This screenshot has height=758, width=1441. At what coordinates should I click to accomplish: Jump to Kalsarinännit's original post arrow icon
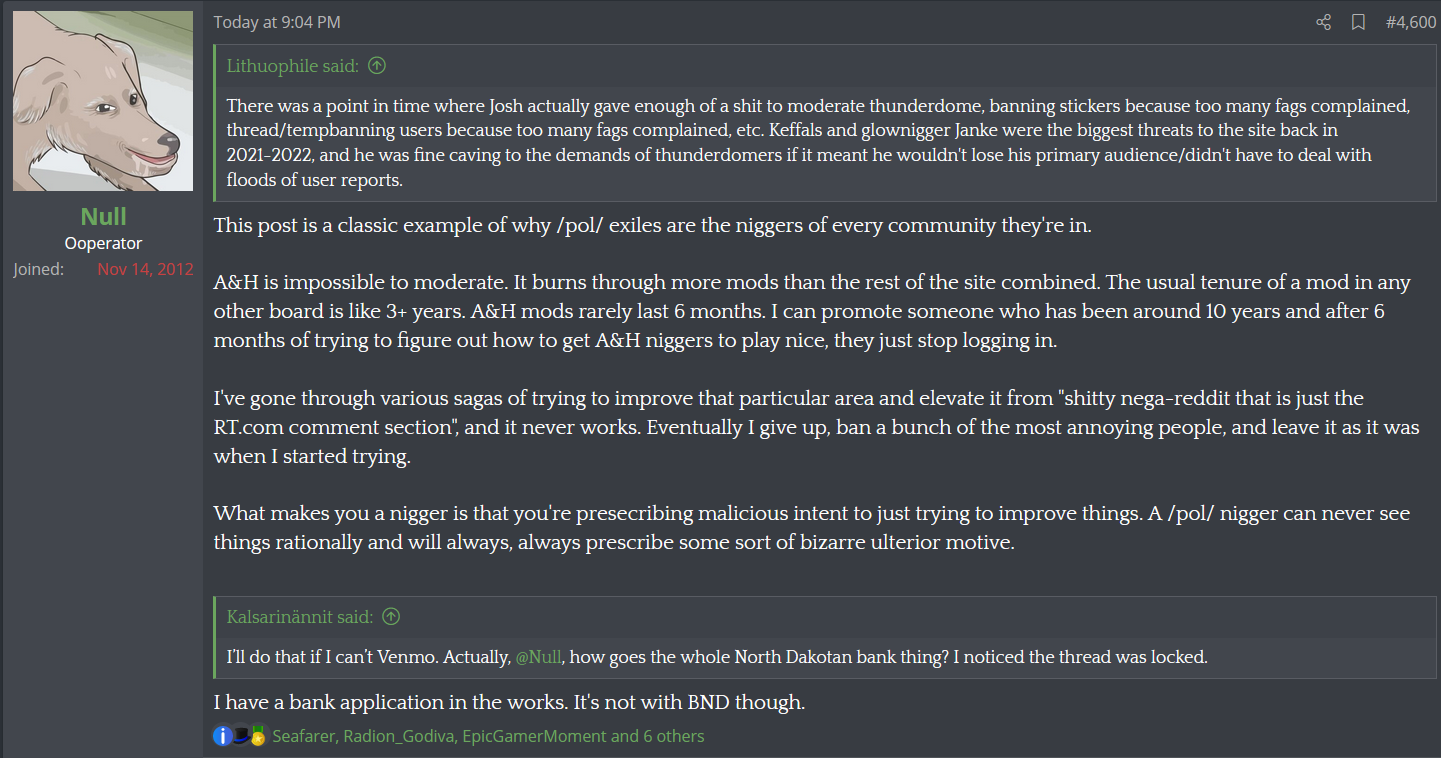coord(391,617)
